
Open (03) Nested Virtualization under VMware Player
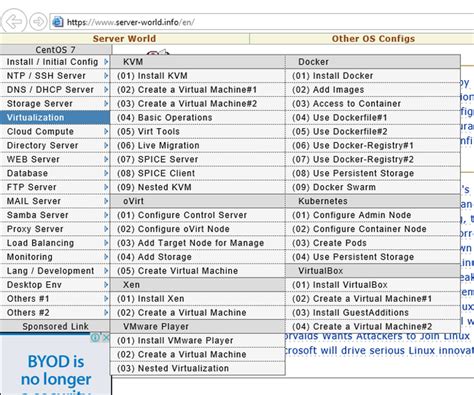(x=198, y=368)
